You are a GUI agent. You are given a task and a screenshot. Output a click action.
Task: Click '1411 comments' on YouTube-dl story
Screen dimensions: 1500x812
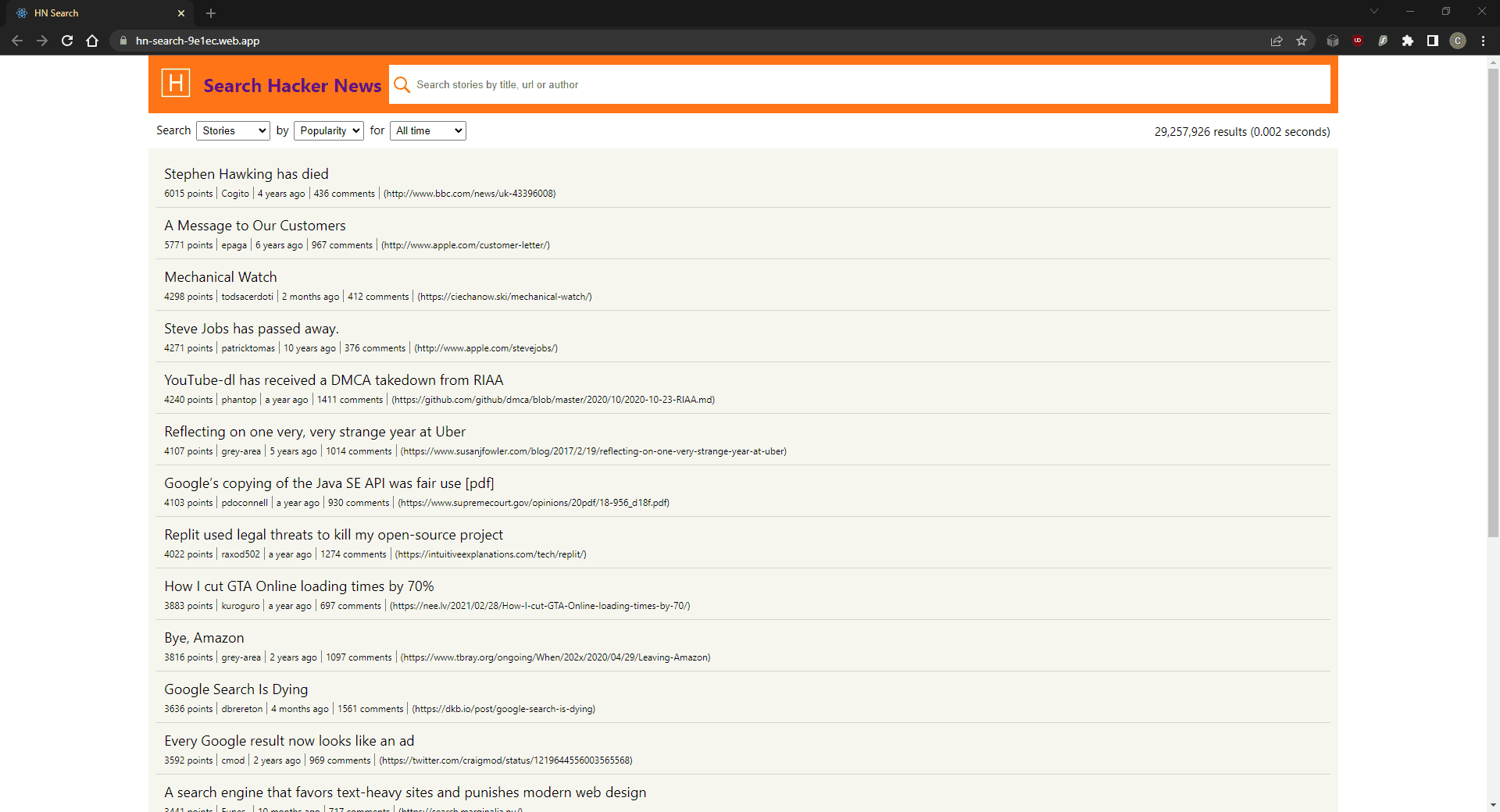point(350,400)
